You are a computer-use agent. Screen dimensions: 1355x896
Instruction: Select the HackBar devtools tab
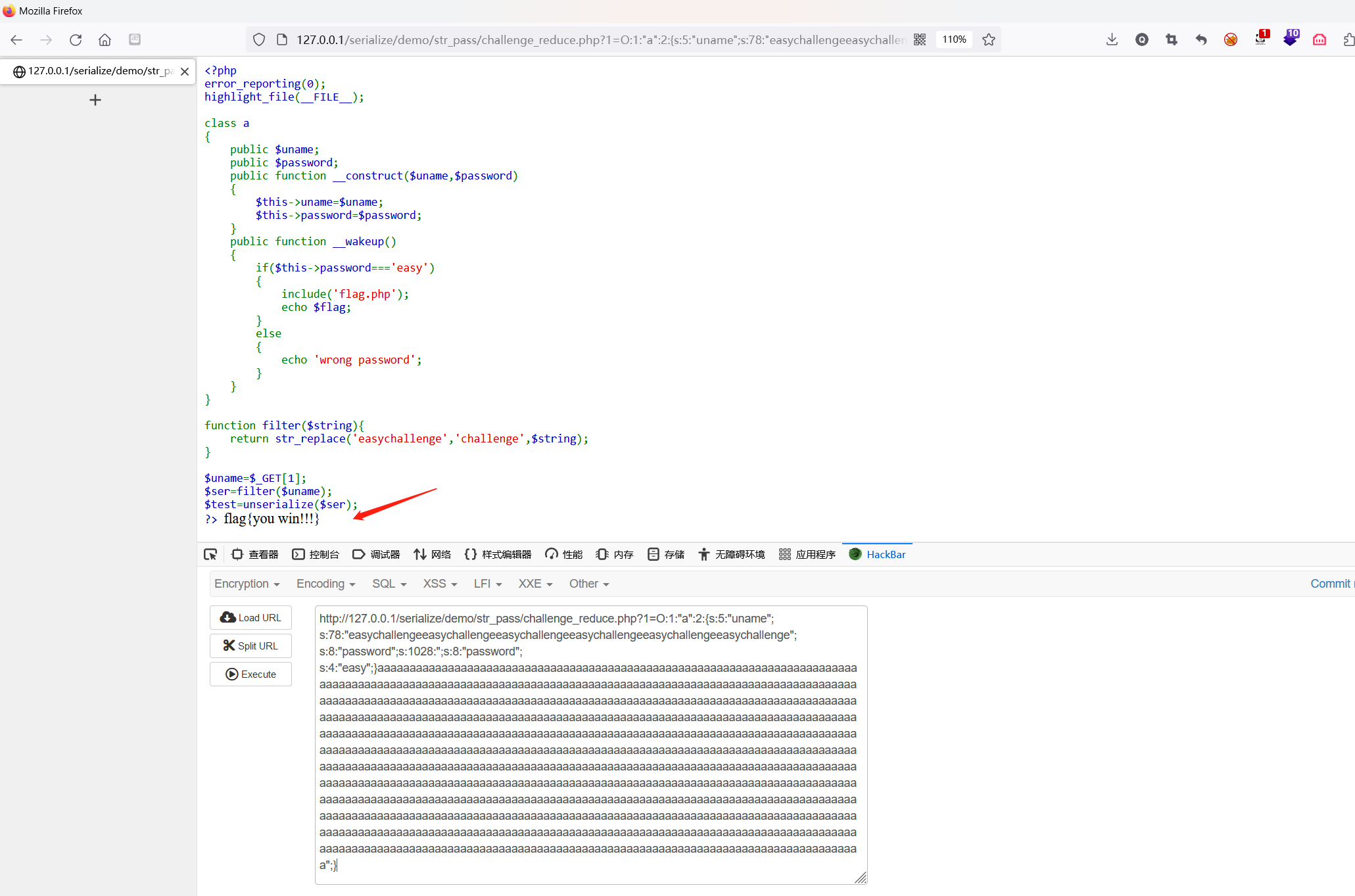878,555
